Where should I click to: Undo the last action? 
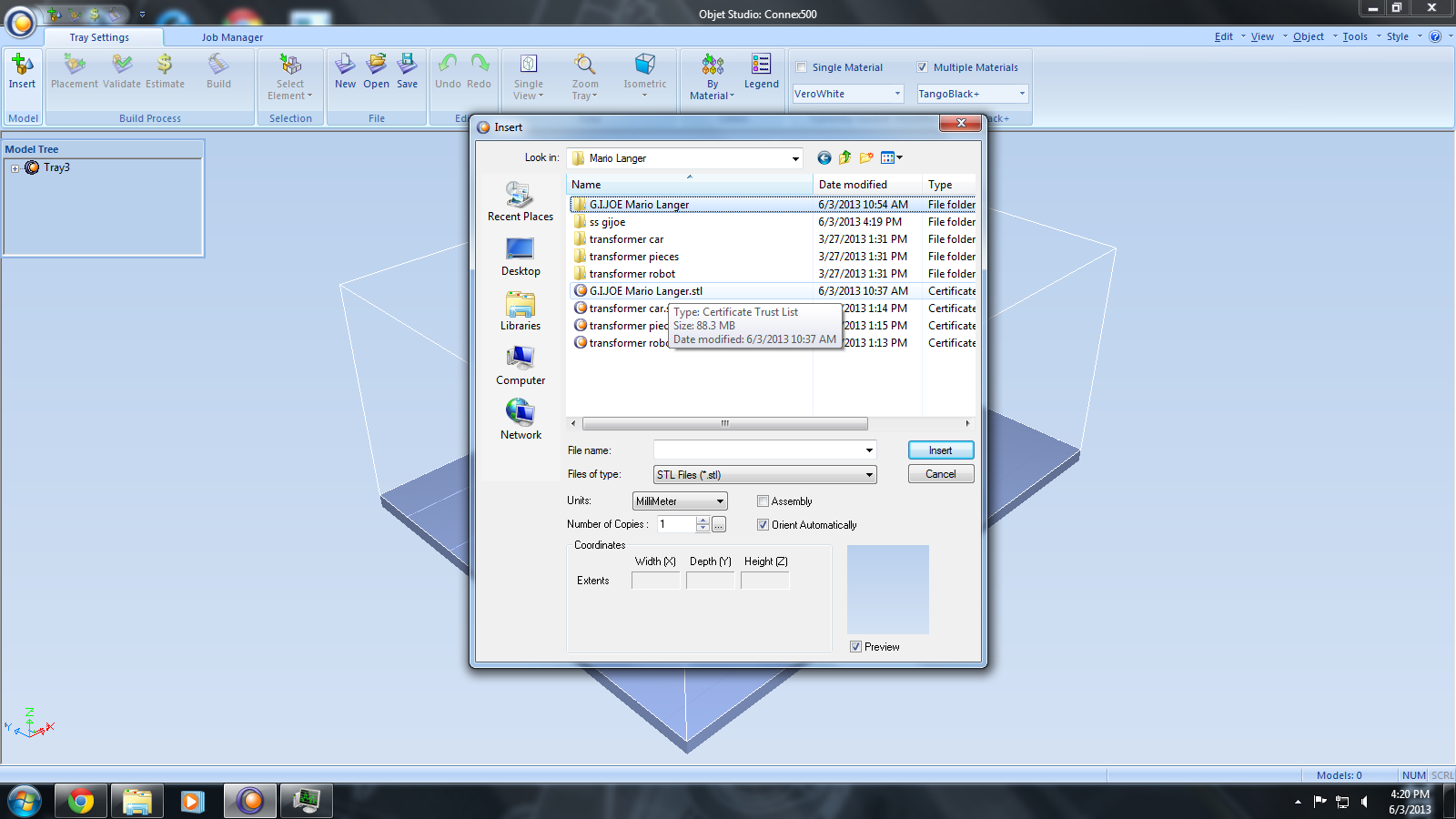coord(448,71)
